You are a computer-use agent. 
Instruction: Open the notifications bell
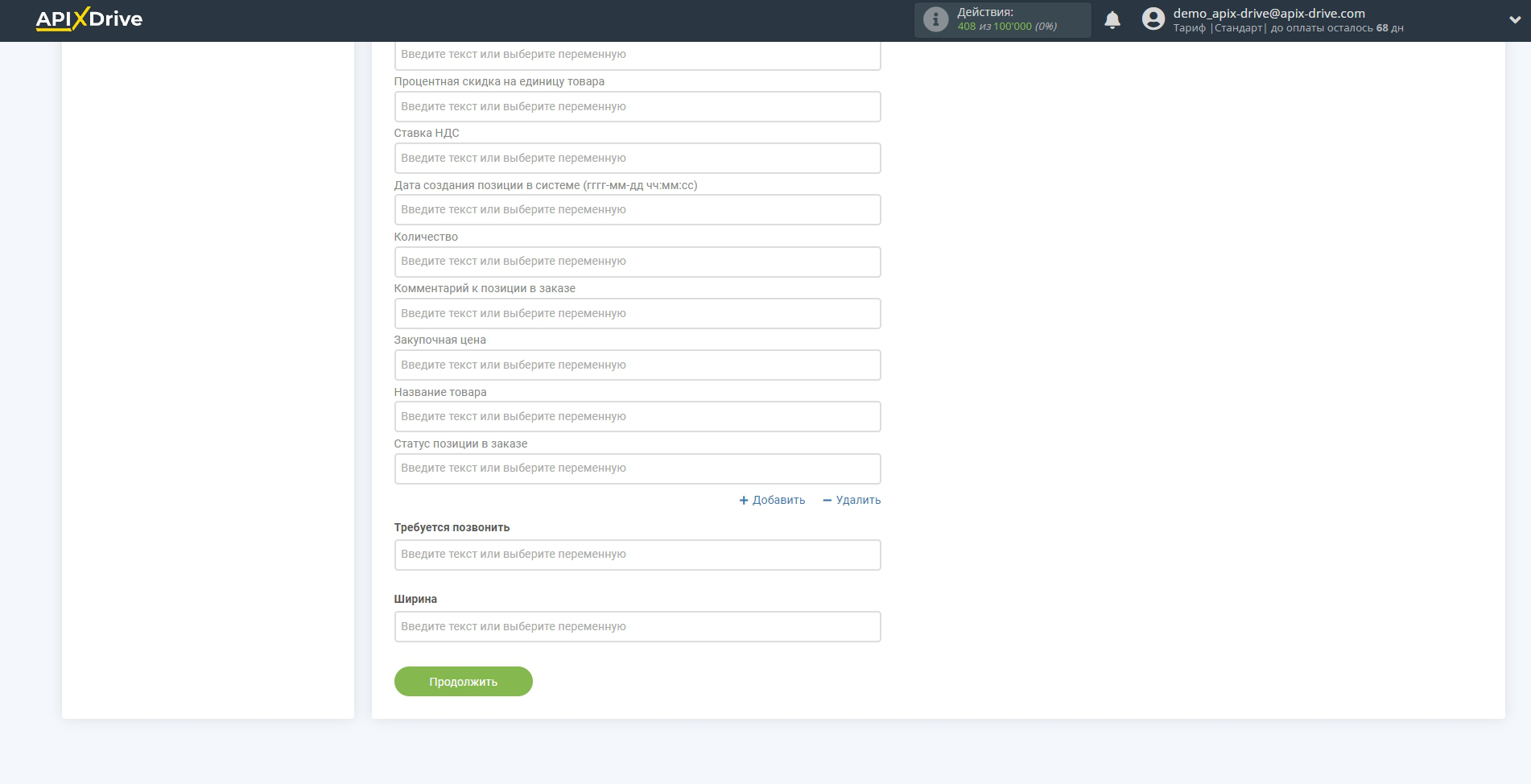click(x=1112, y=20)
